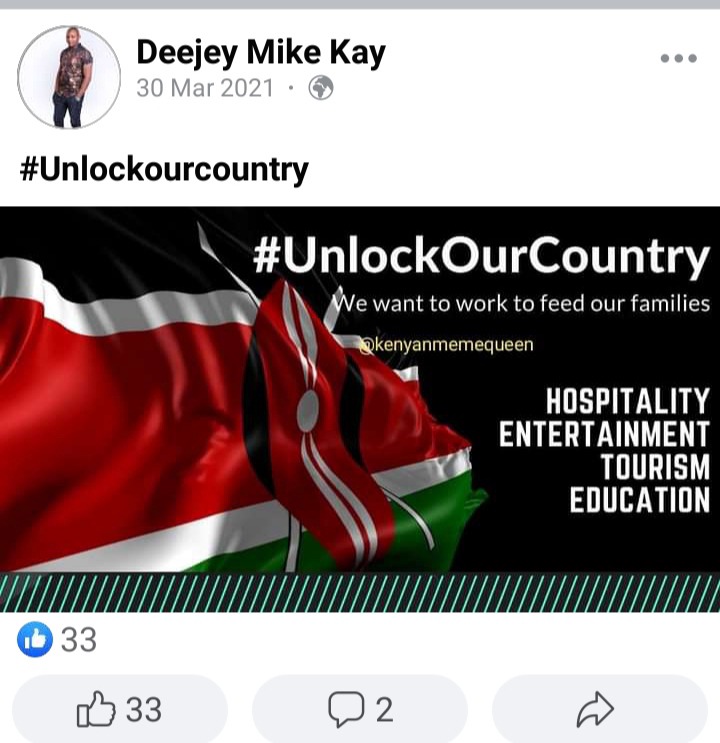The height and width of the screenshot is (743, 720).
Task: Open Deejey Mike Kay's profile picture
Action: 69,77
